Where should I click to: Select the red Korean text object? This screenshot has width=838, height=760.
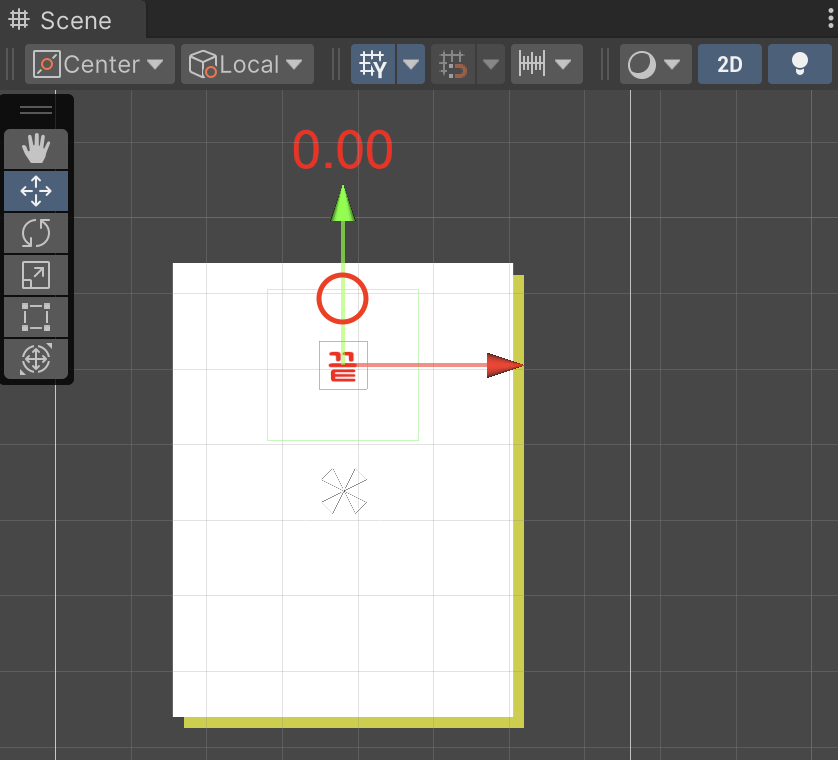coord(343,366)
